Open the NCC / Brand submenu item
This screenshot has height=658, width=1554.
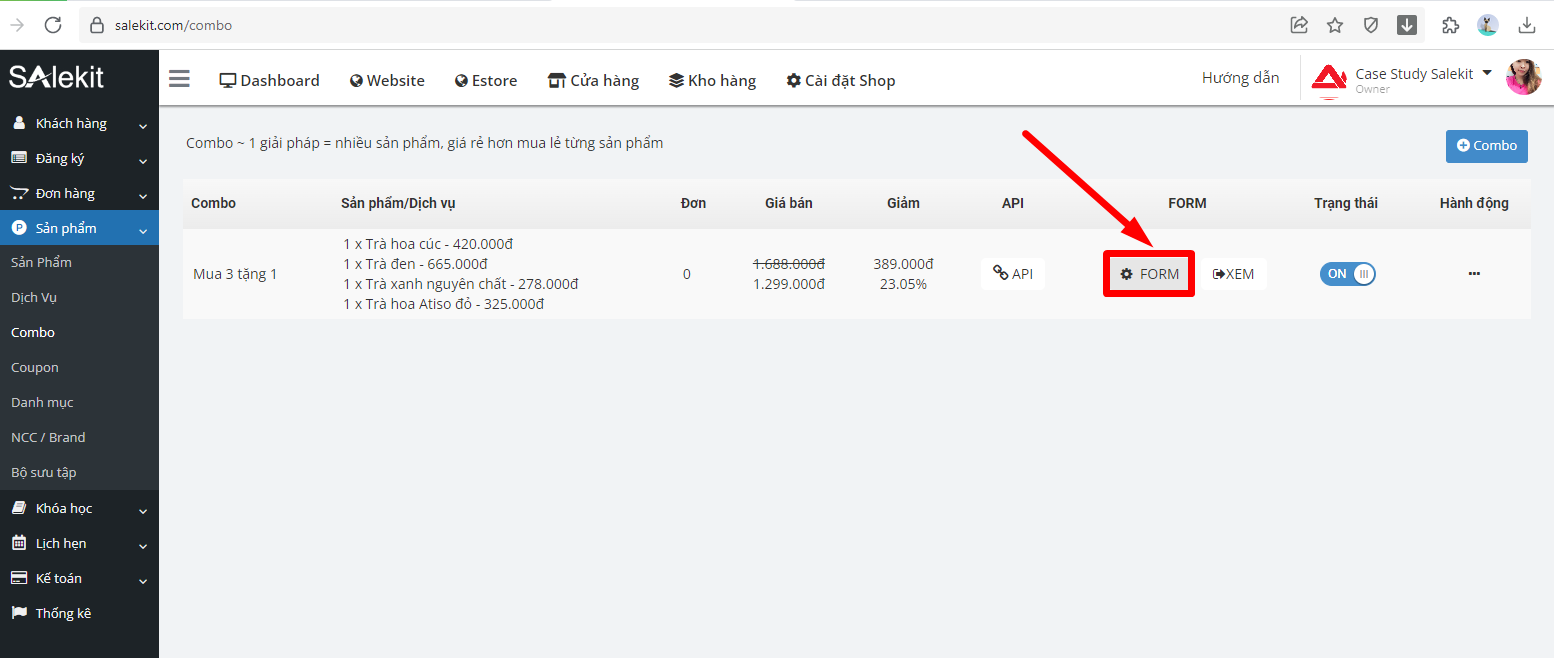point(48,437)
